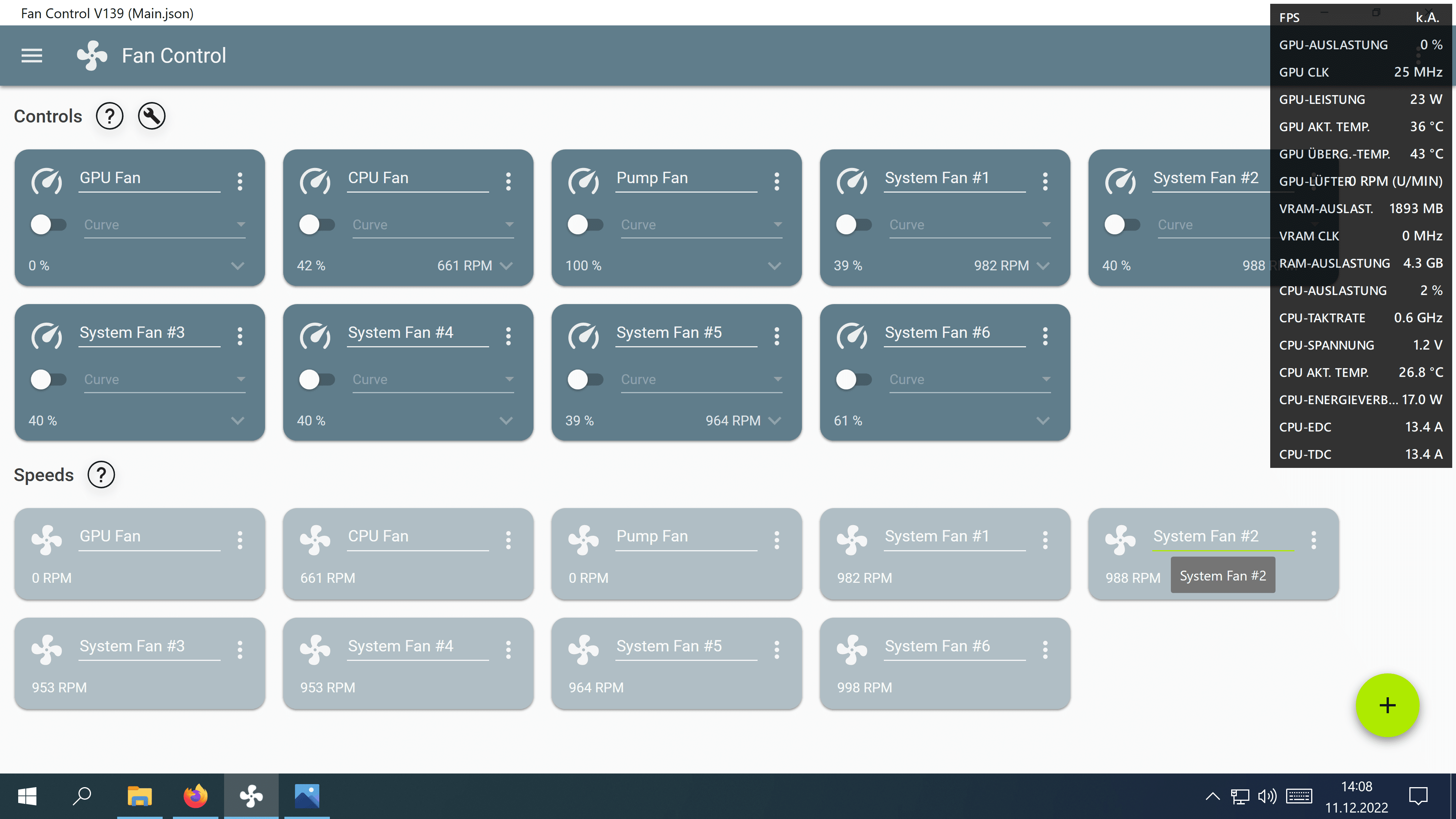1456x819 pixels.
Task: Open the Curve dropdown for CPU Fan
Action: click(x=433, y=225)
